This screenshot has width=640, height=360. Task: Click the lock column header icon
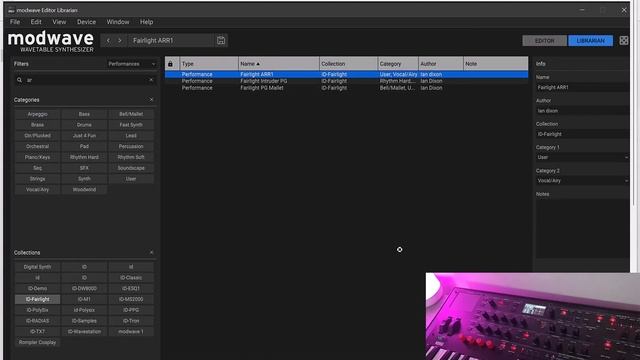click(171, 64)
